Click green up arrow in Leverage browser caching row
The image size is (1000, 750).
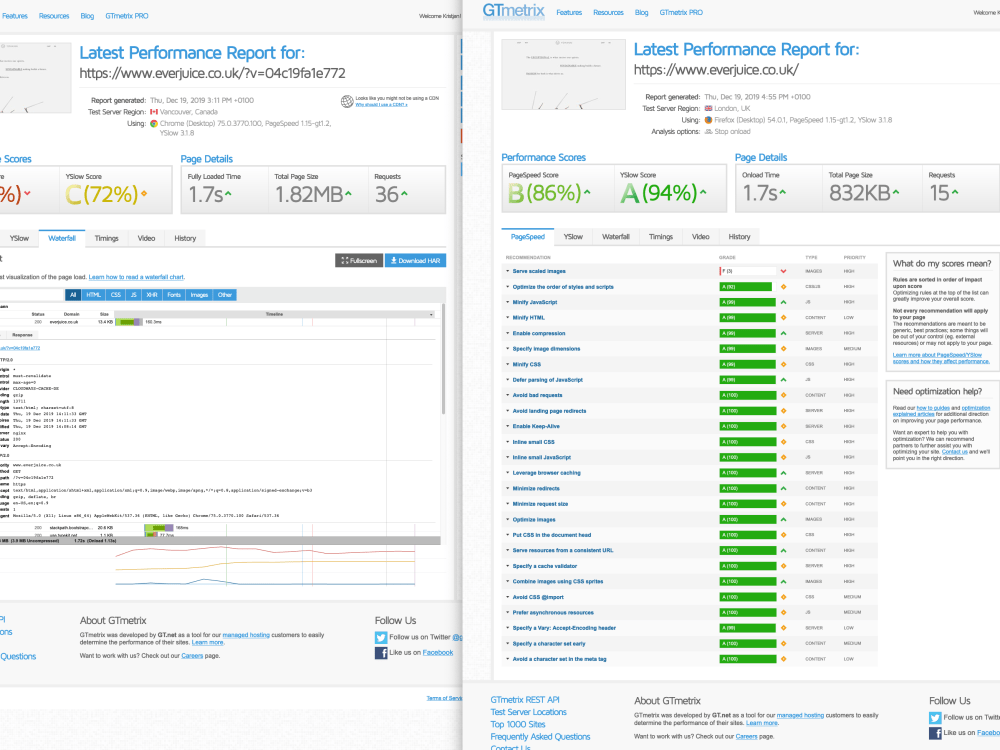click(783, 473)
